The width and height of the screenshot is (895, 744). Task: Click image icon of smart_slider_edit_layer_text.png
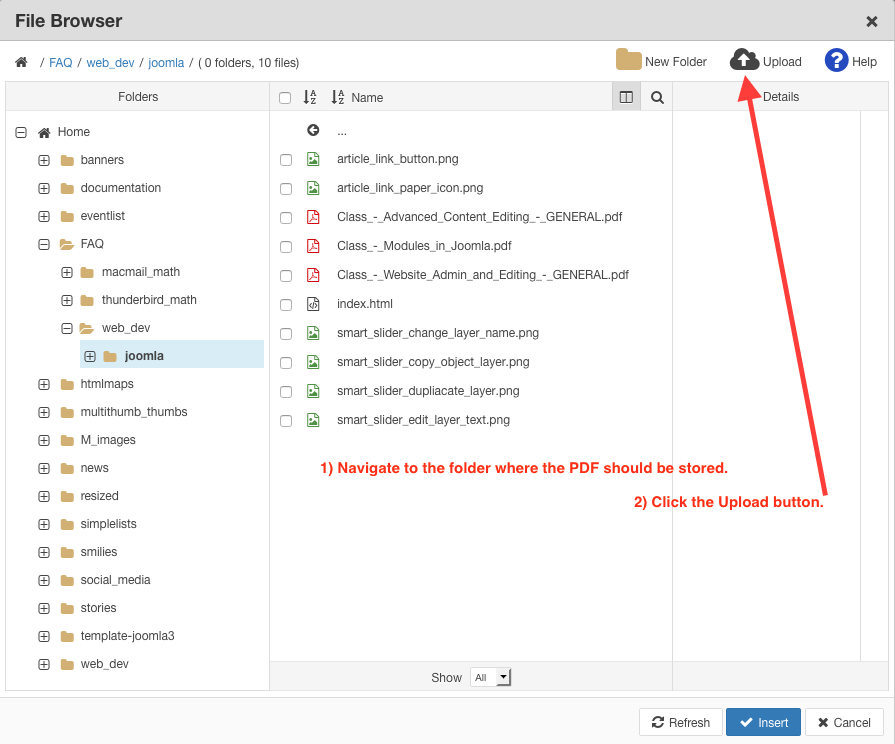(x=313, y=420)
